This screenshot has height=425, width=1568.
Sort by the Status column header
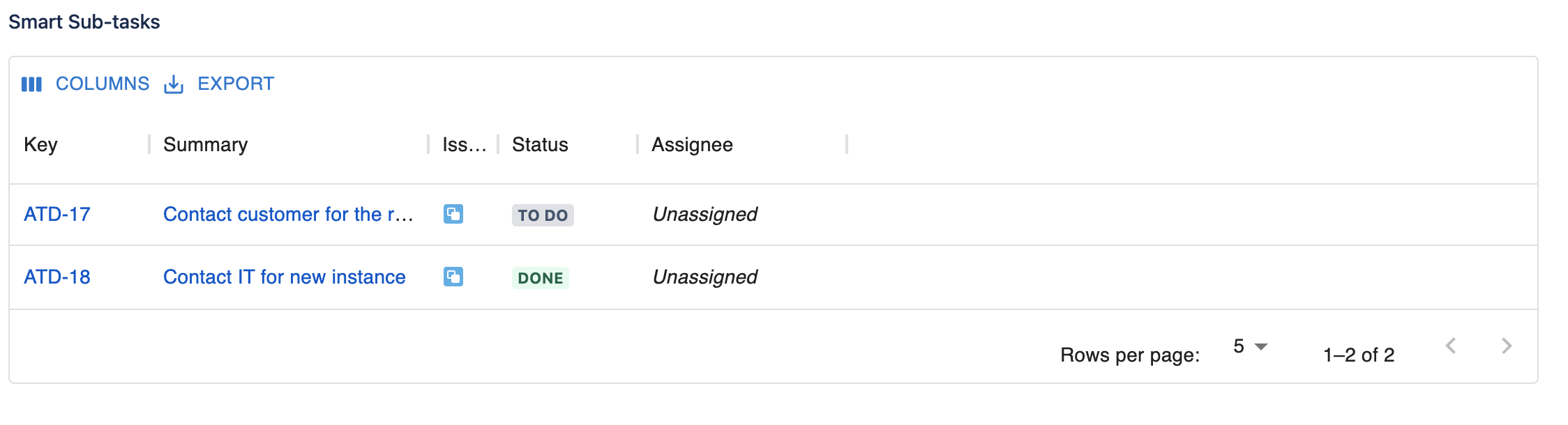(x=540, y=144)
